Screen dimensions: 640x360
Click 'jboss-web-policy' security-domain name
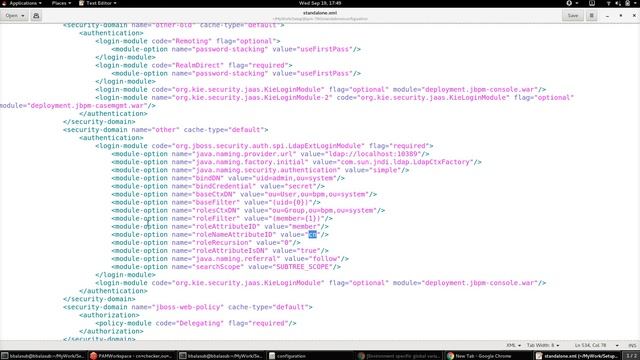click(188, 307)
